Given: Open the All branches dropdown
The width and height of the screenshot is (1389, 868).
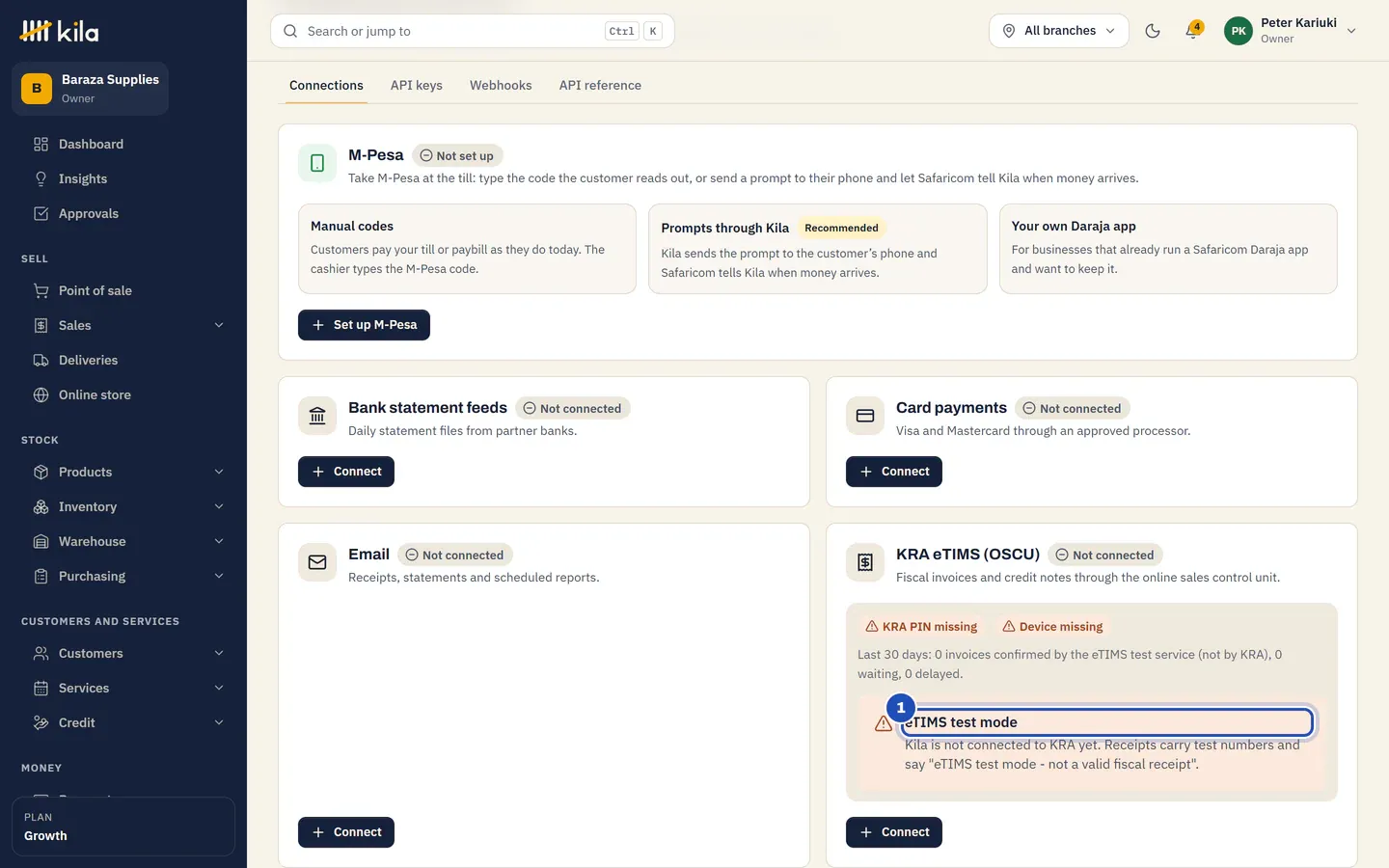Looking at the screenshot, I should click(x=1059, y=31).
